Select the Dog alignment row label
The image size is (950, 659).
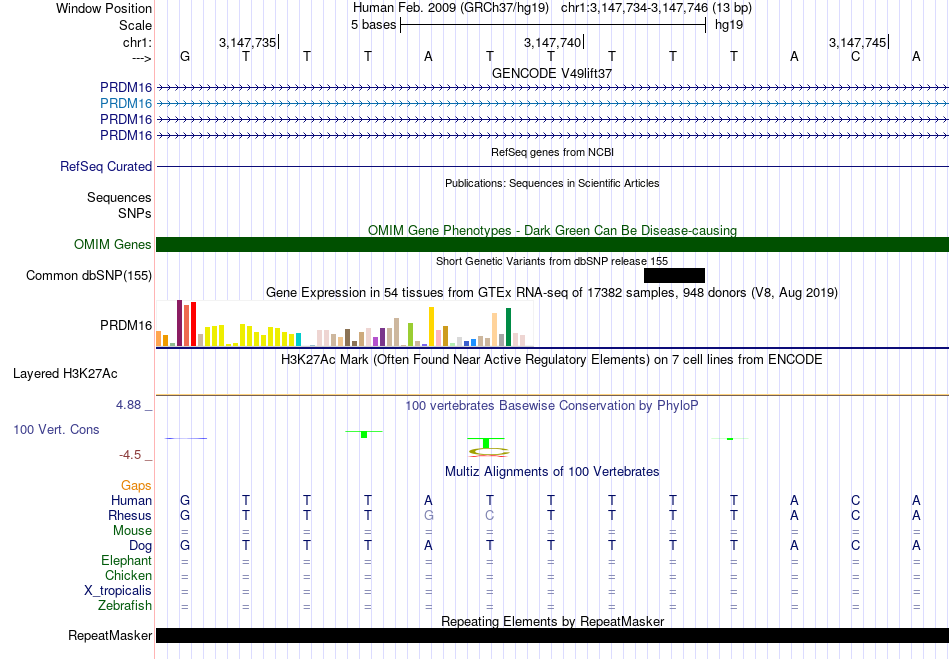[140, 546]
